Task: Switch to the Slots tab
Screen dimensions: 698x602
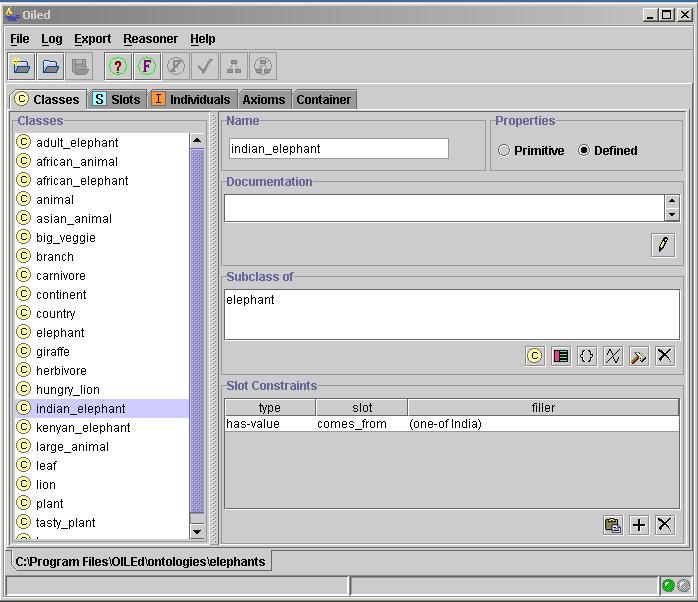Action: pyautogui.click(x=118, y=99)
